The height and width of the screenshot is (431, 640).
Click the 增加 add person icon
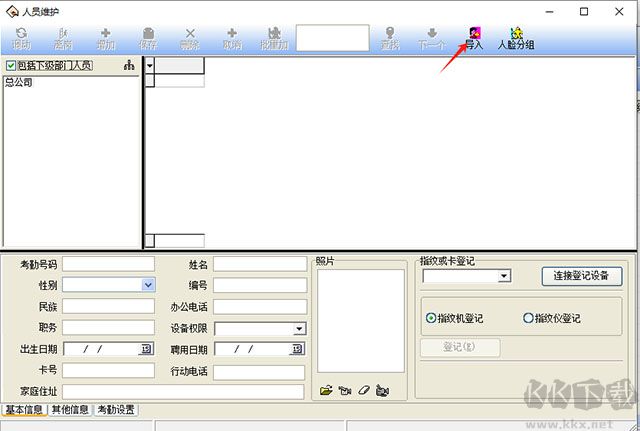point(105,38)
